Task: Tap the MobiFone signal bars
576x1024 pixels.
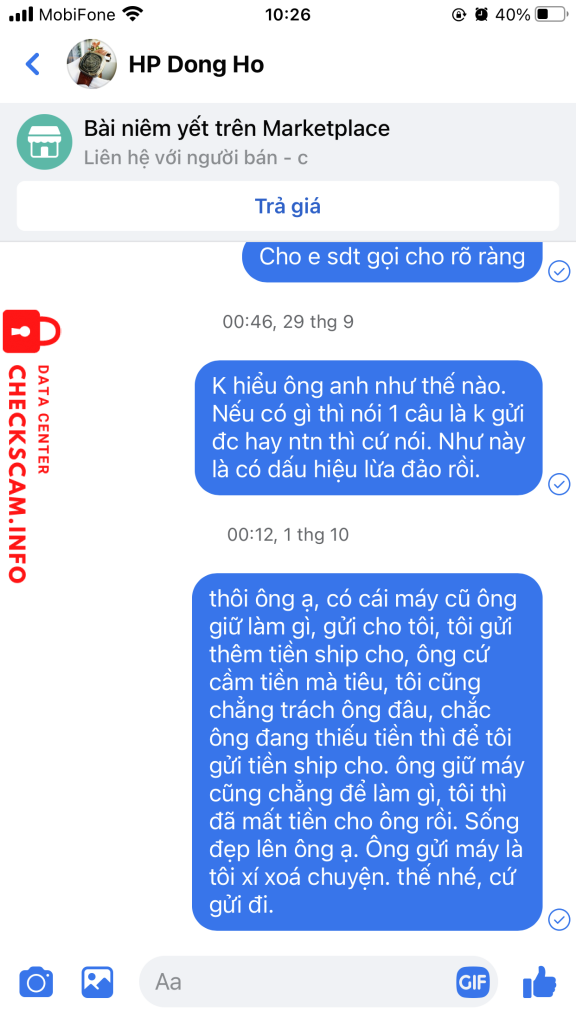Action: [21, 14]
